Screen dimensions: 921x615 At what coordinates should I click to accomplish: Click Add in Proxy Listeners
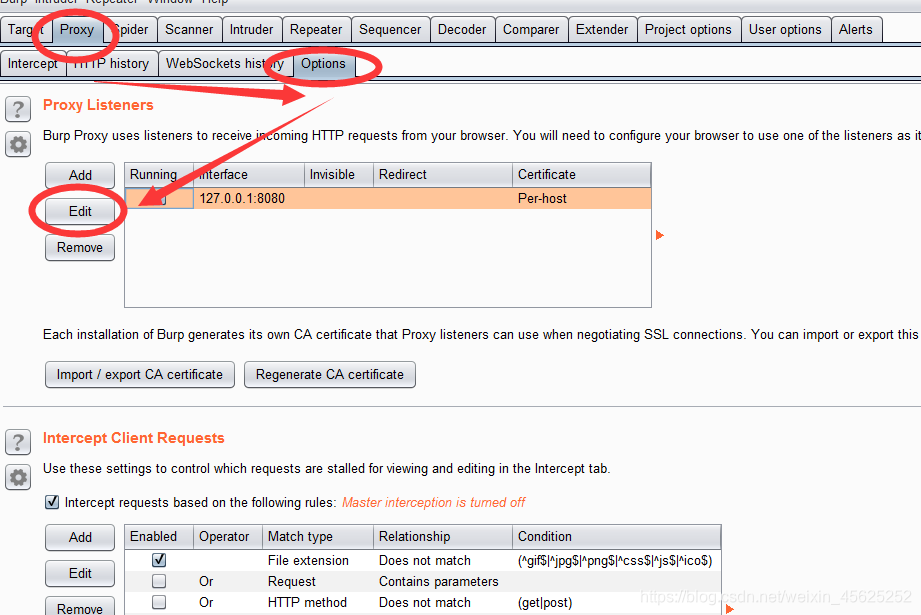[80, 175]
